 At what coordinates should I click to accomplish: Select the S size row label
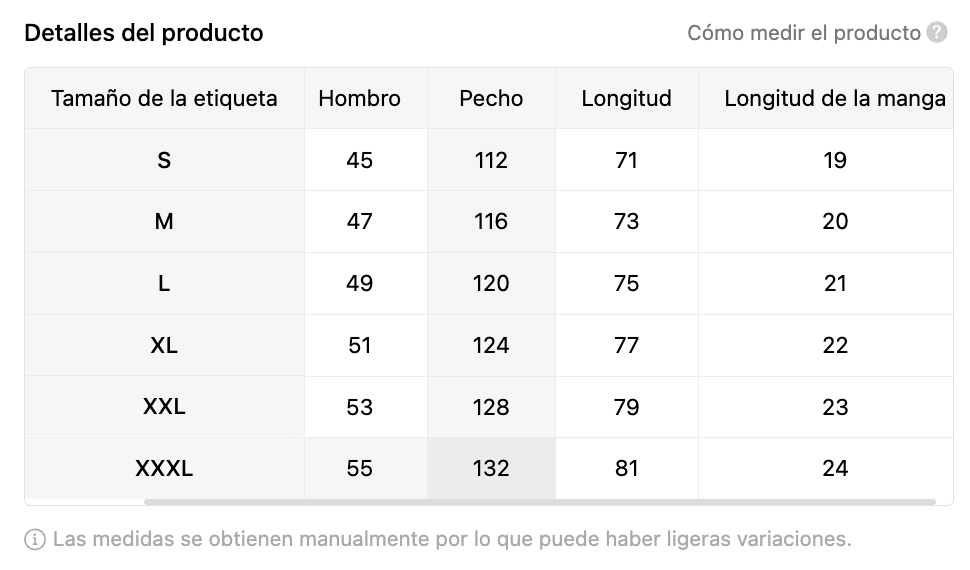click(164, 160)
